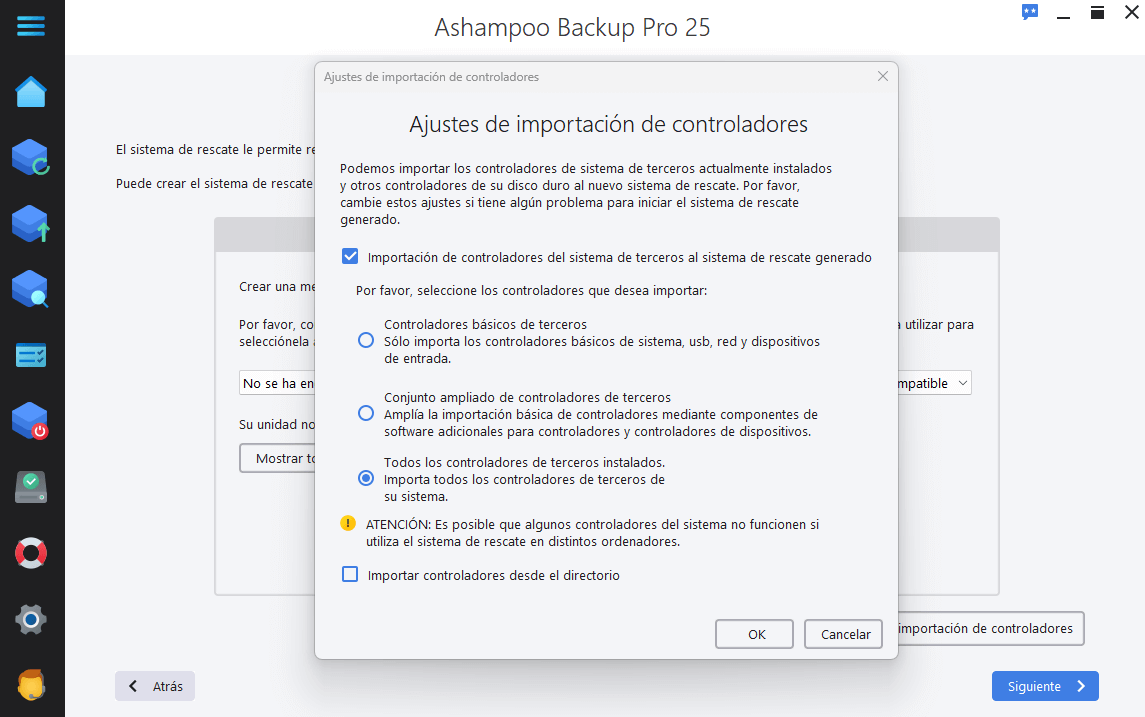Screen dimensions: 1145x717
Task: Select Conjunto ampliado de controladores option
Action: (366, 413)
